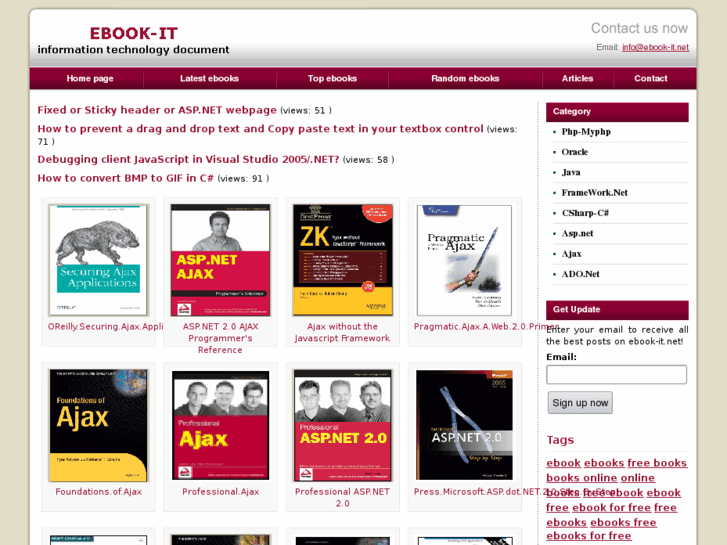Click the Sign up now button
The height and width of the screenshot is (545, 727).
[580, 403]
